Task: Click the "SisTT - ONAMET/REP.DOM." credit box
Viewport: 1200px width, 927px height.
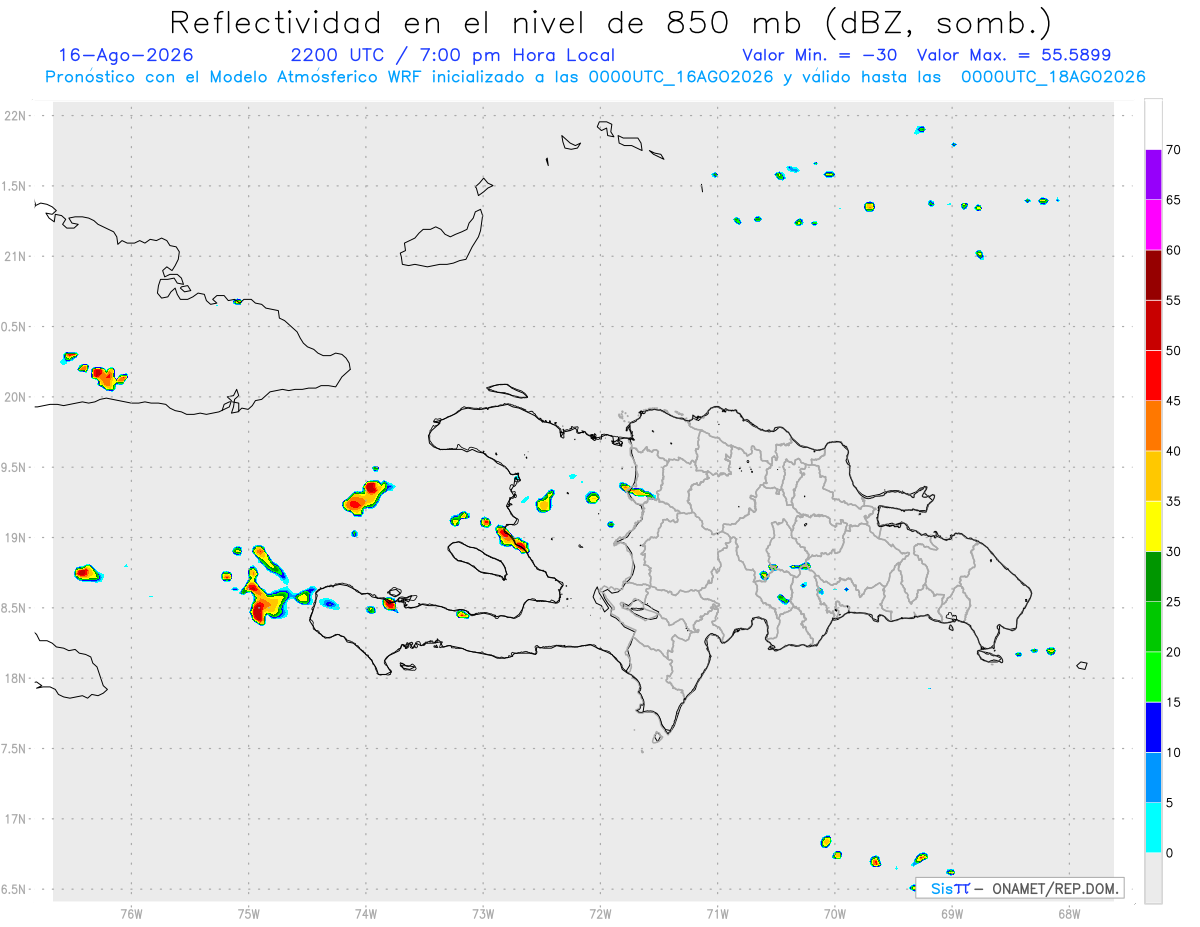Action: coord(1019,888)
